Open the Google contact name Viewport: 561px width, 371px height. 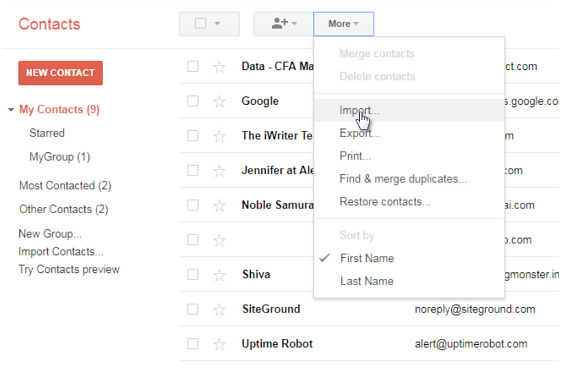(x=260, y=101)
